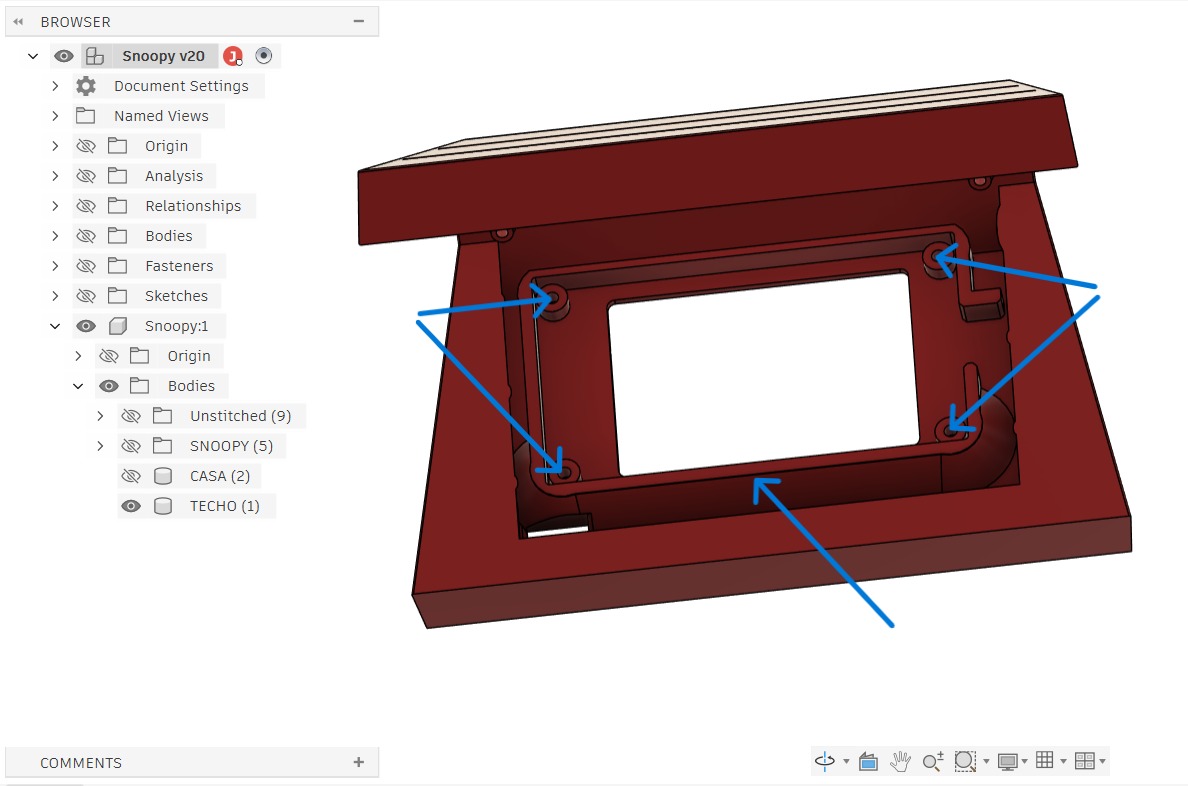Expand the Fasteners folder

[x=55, y=266]
